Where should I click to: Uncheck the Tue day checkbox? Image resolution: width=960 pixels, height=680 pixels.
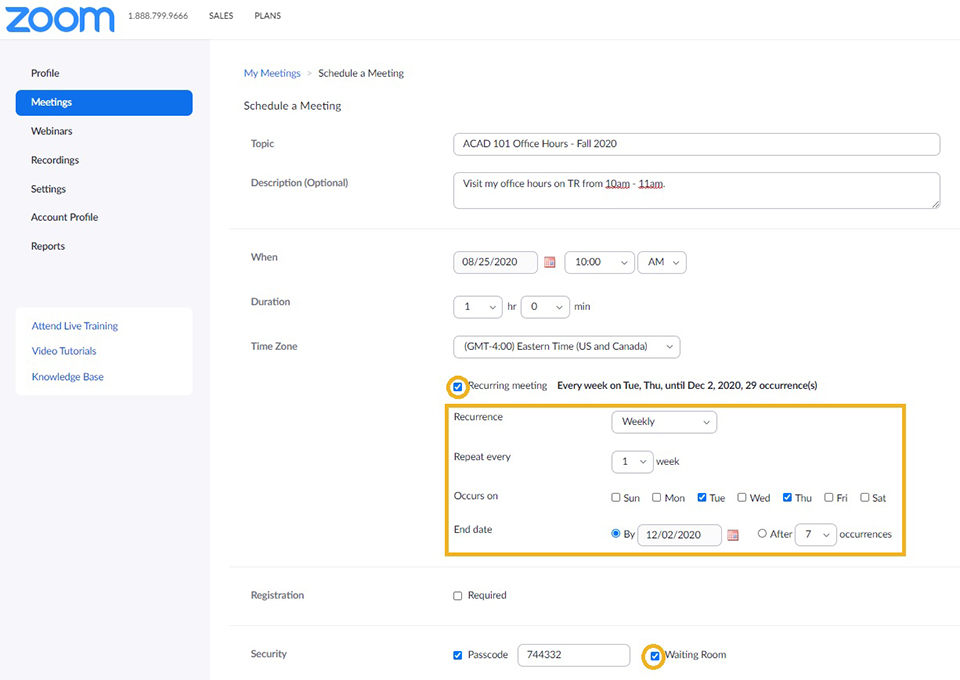pos(702,498)
